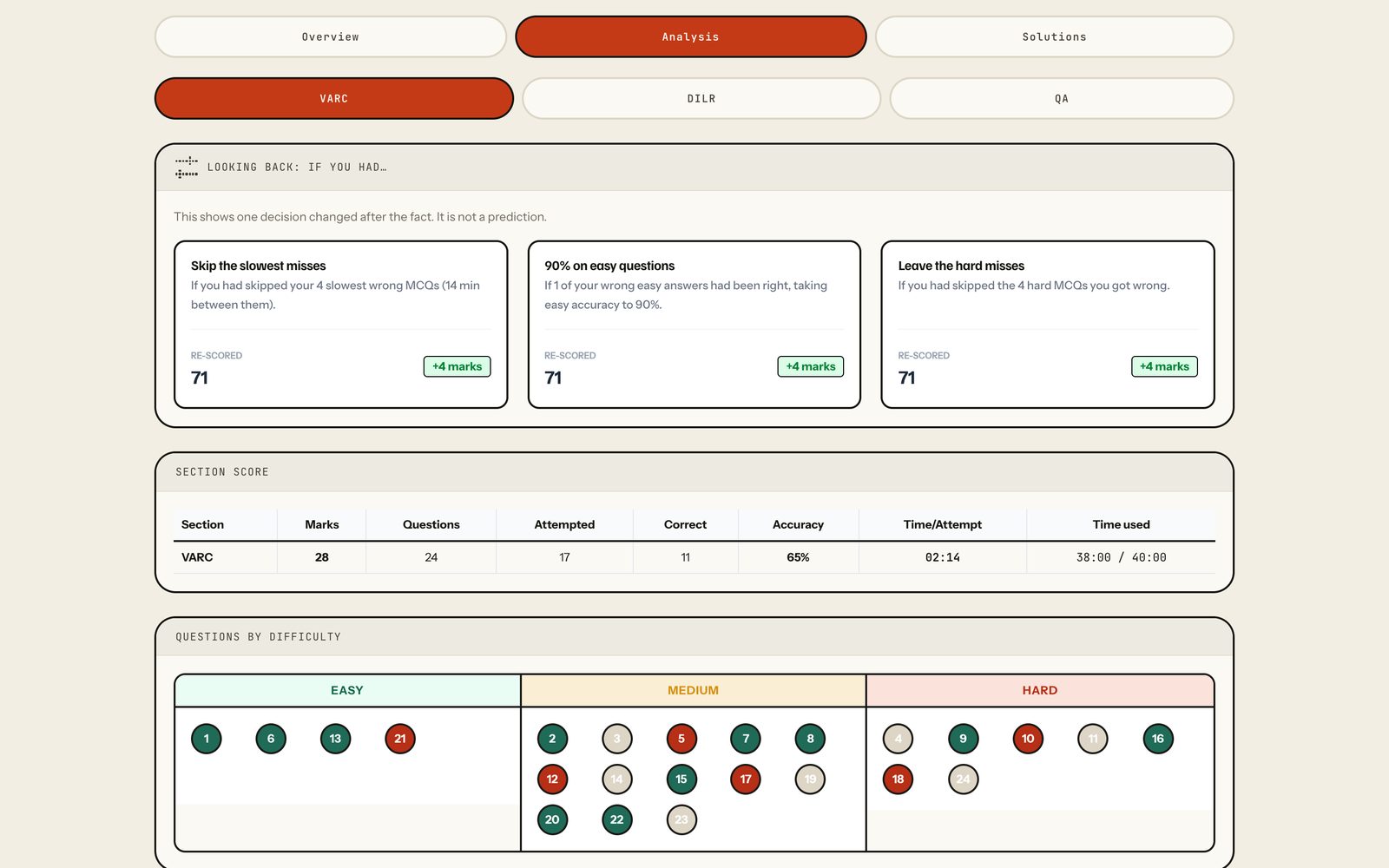This screenshot has height=868, width=1389.
Task: Open wrong medium question 5 bubble
Action: [681, 739]
